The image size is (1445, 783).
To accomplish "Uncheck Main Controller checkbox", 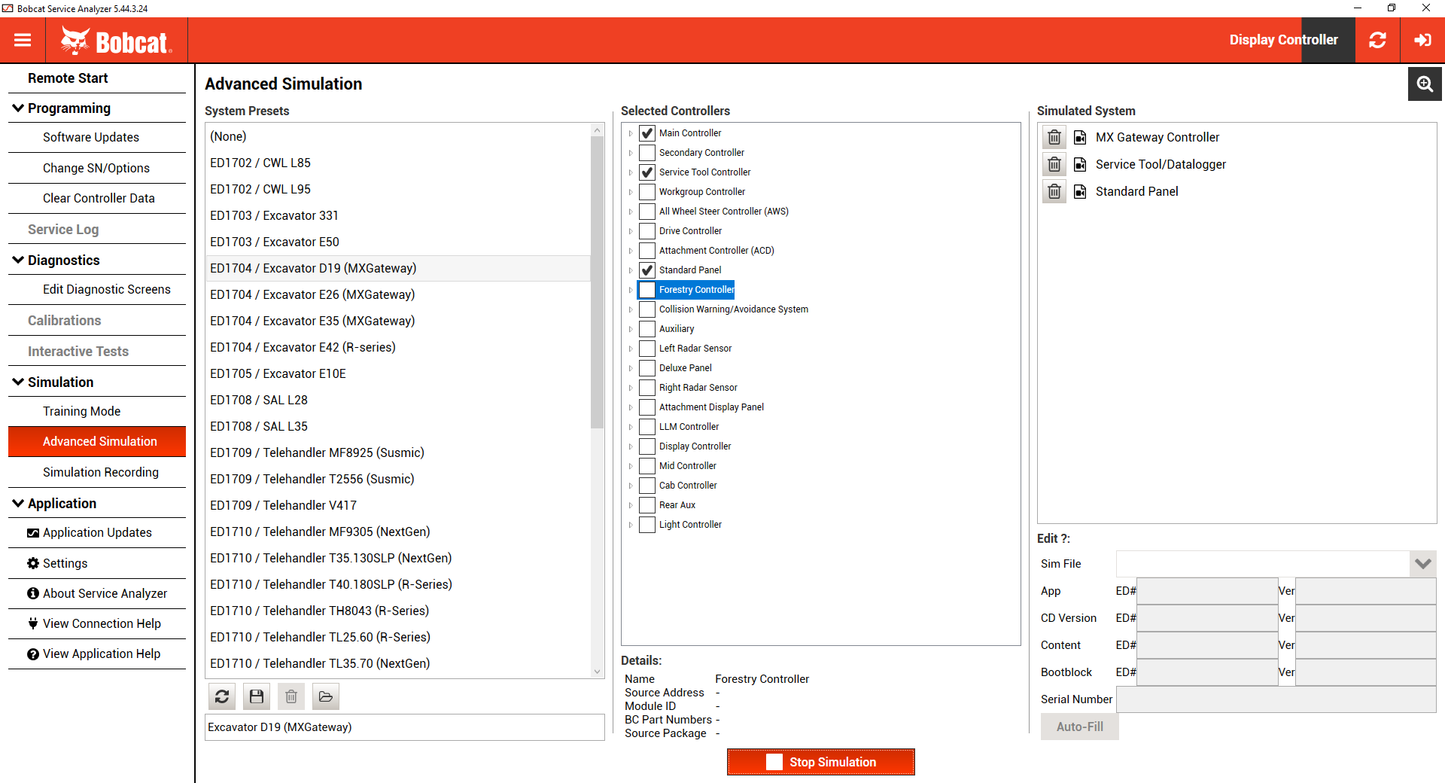I will [647, 133].
